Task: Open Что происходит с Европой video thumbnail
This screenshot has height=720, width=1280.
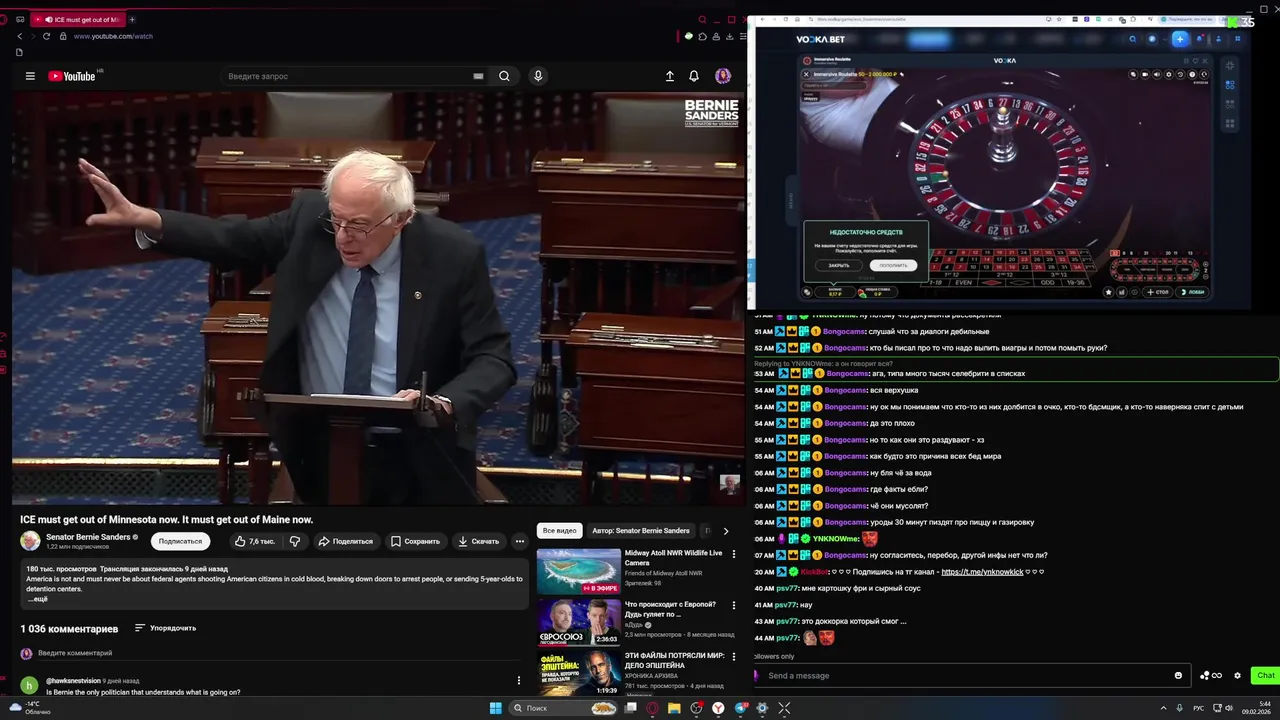Action: (x=578, y=622)
